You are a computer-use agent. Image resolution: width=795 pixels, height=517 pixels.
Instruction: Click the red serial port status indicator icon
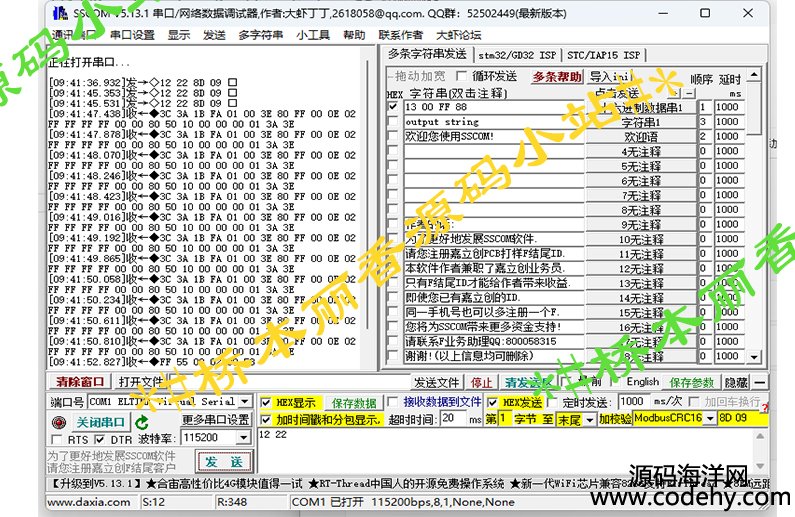point(59,422)
